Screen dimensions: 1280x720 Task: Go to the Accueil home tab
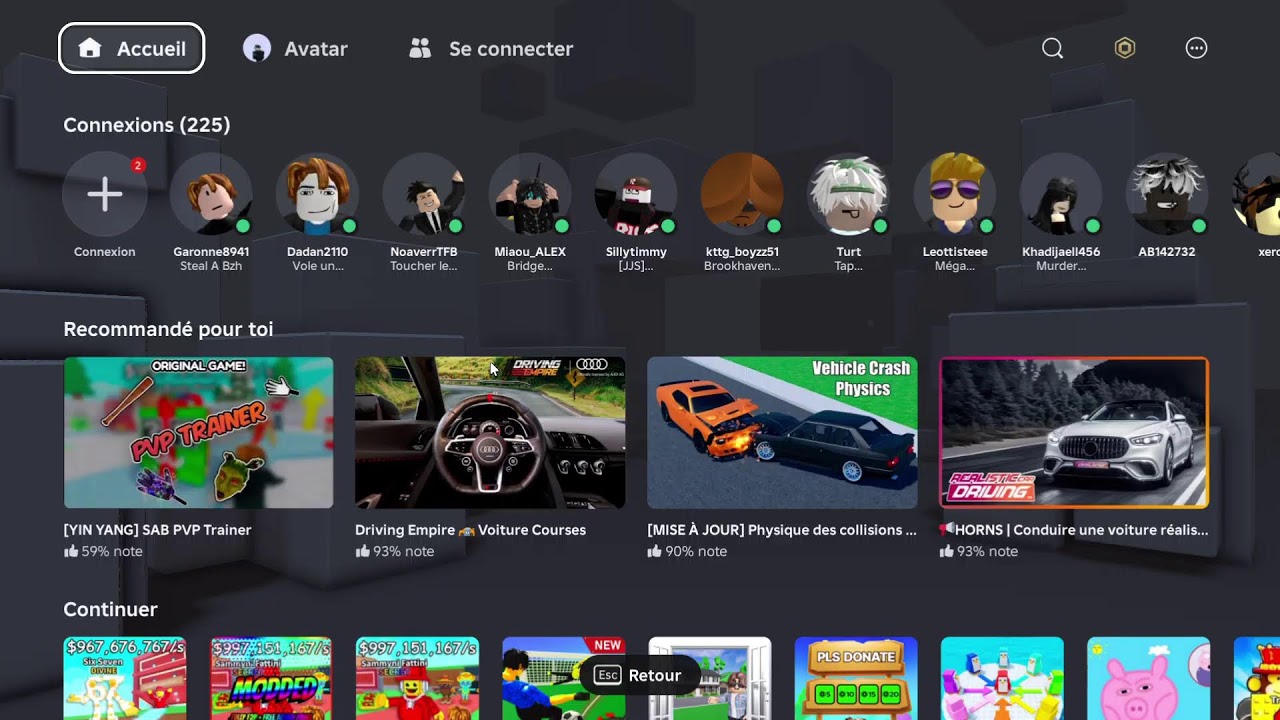131,48
